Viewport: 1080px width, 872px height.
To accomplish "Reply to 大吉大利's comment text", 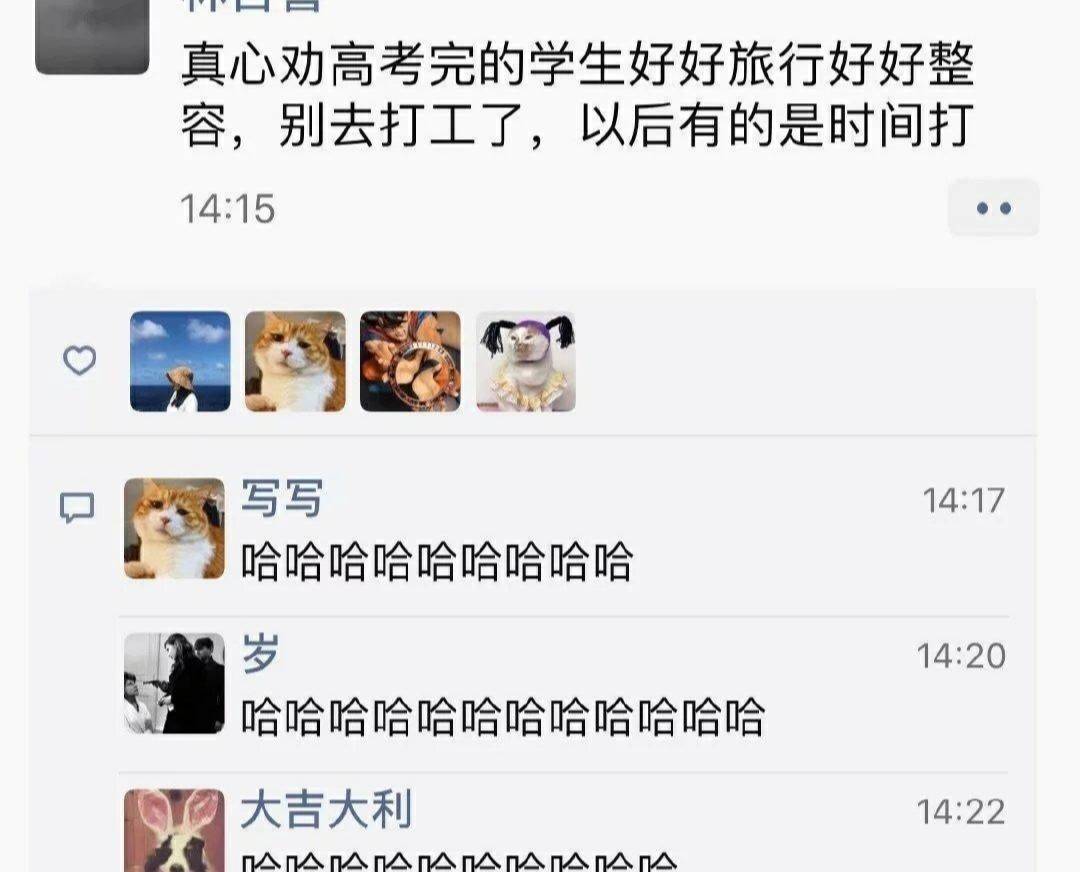I will 459,862.
